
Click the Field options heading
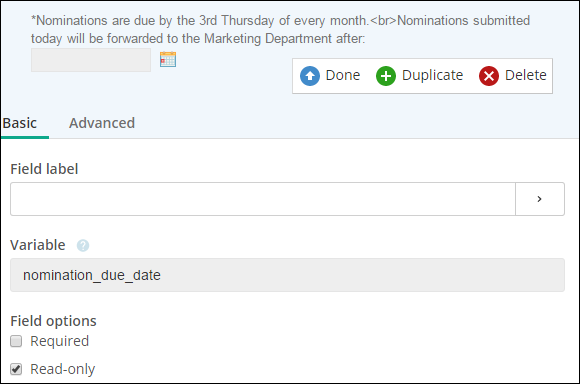(x=53, y=321)
